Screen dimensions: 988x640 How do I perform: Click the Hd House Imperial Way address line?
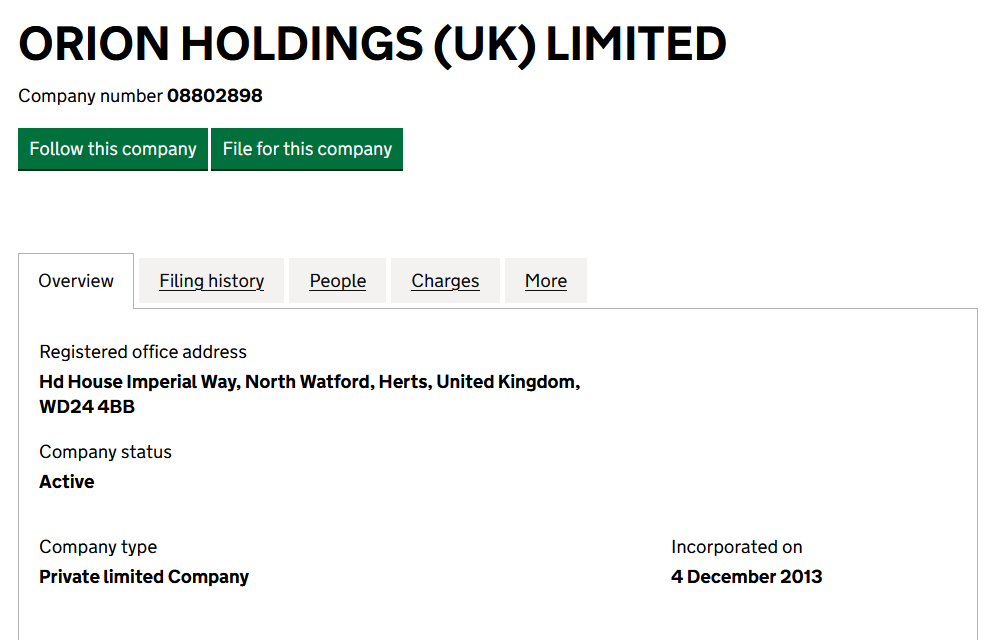(138, 382)
